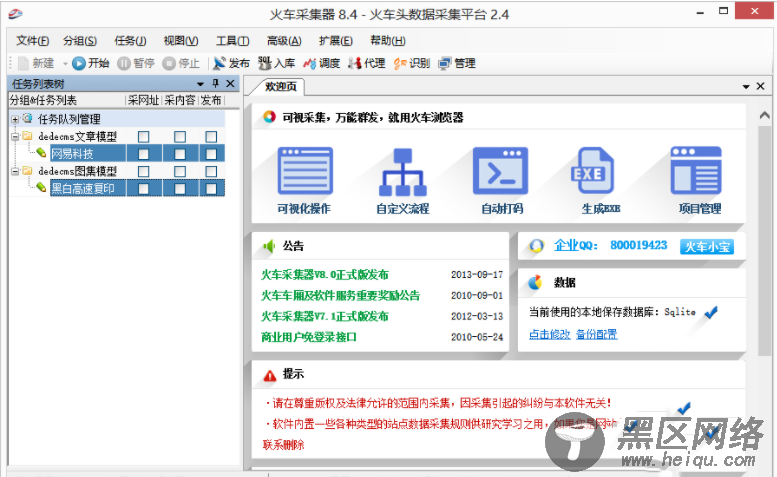Image resolution: width=777 pixels, height=477 pixels.
Task: Open the 新建 dropdown arrow
Action: tap(65, 64)
